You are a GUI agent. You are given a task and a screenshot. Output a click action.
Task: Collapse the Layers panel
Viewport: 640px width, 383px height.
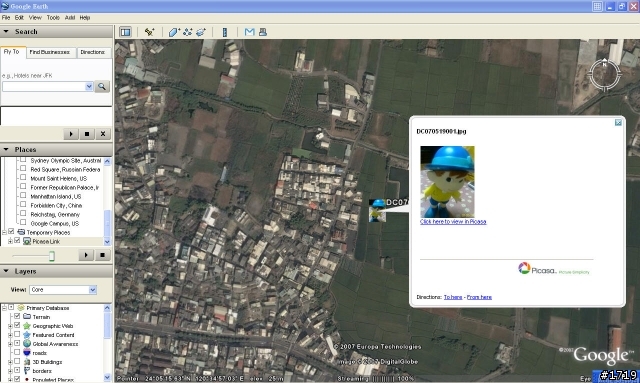tap(6, 271)
